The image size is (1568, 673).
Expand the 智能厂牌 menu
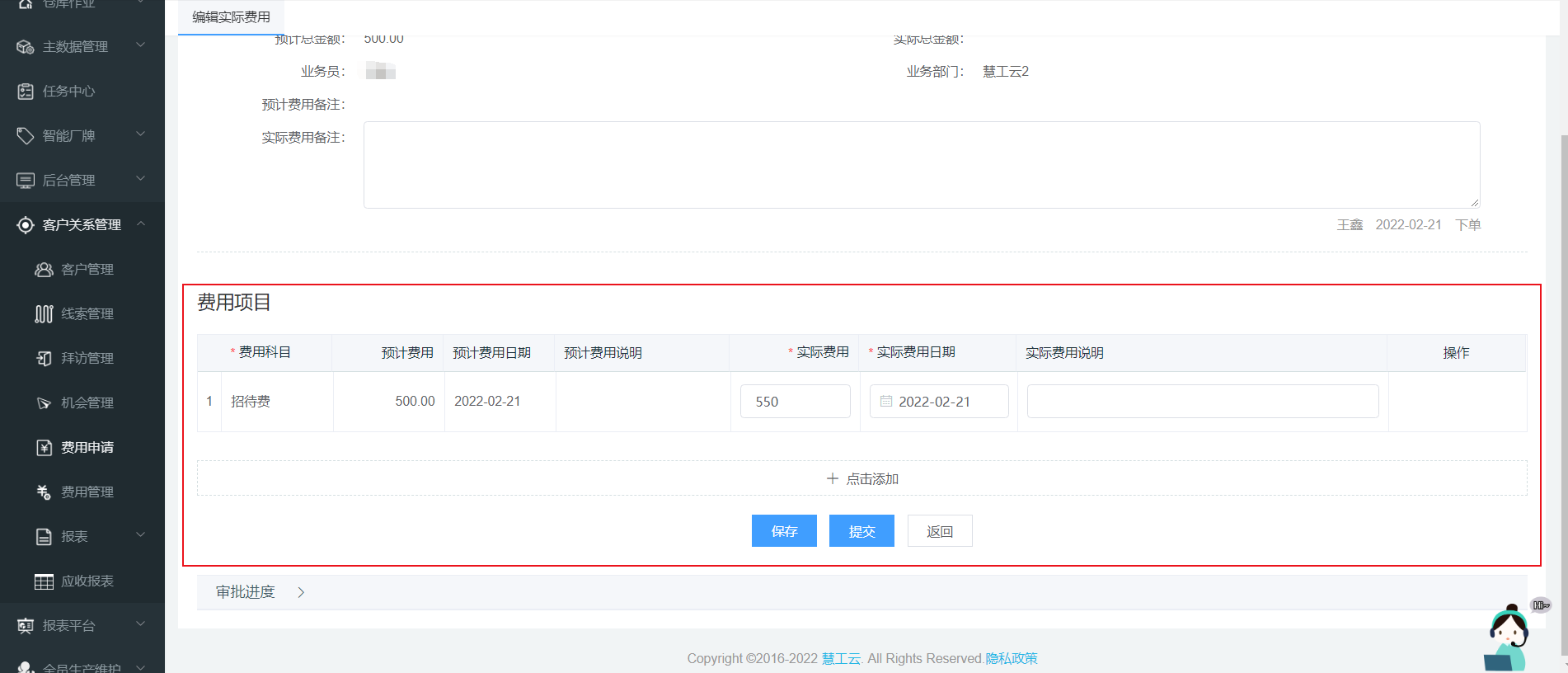click(x=141, y=134)
